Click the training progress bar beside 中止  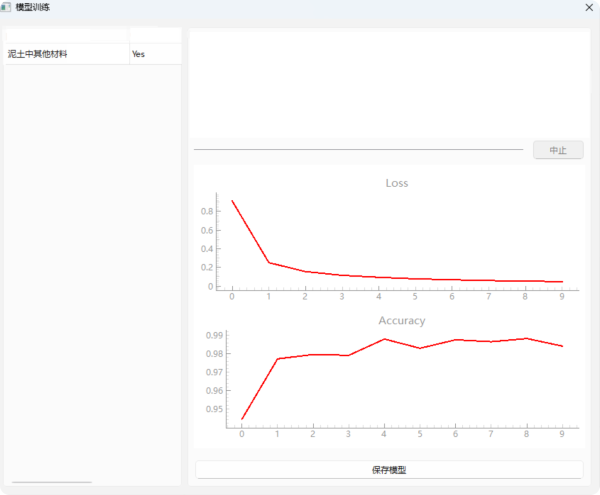(x=358, y=149)
